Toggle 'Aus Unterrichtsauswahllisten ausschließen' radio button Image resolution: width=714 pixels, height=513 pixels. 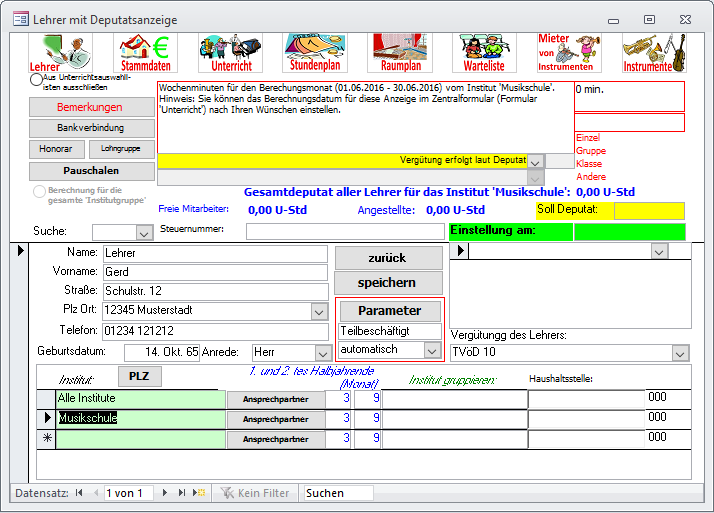37,79
